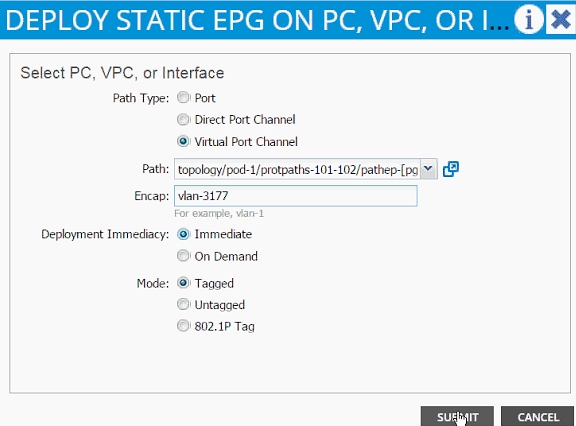
Task: Click the 'For example, vlan-1' hint text
Action: [219, 213]
